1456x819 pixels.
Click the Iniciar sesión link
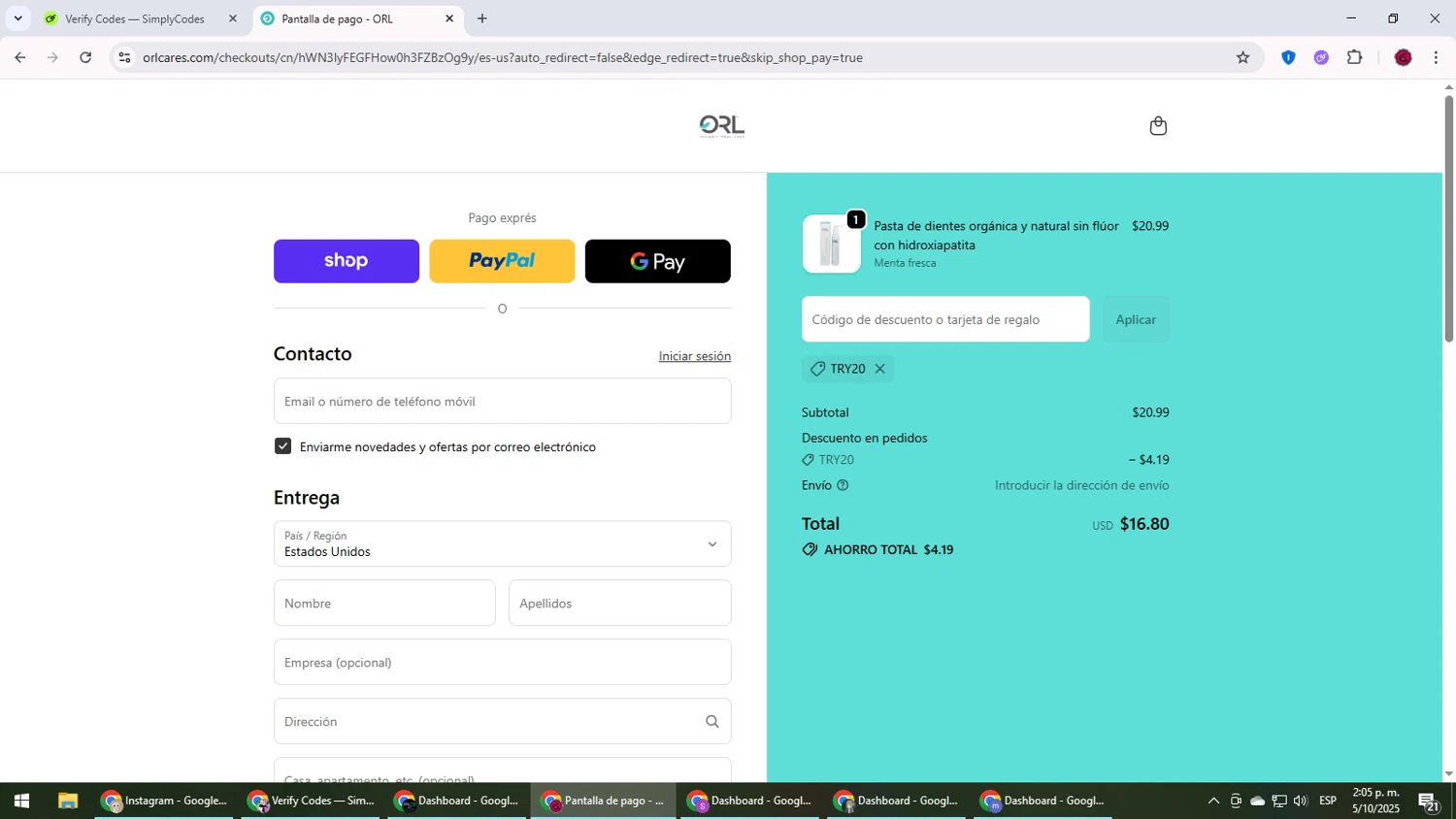point(695,356)
